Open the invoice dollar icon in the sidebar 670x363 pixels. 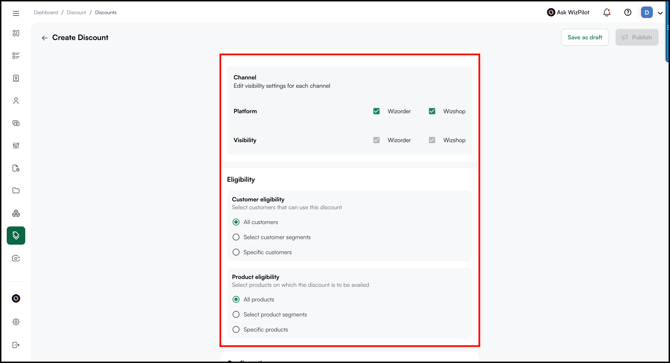(x=16, y=78)
